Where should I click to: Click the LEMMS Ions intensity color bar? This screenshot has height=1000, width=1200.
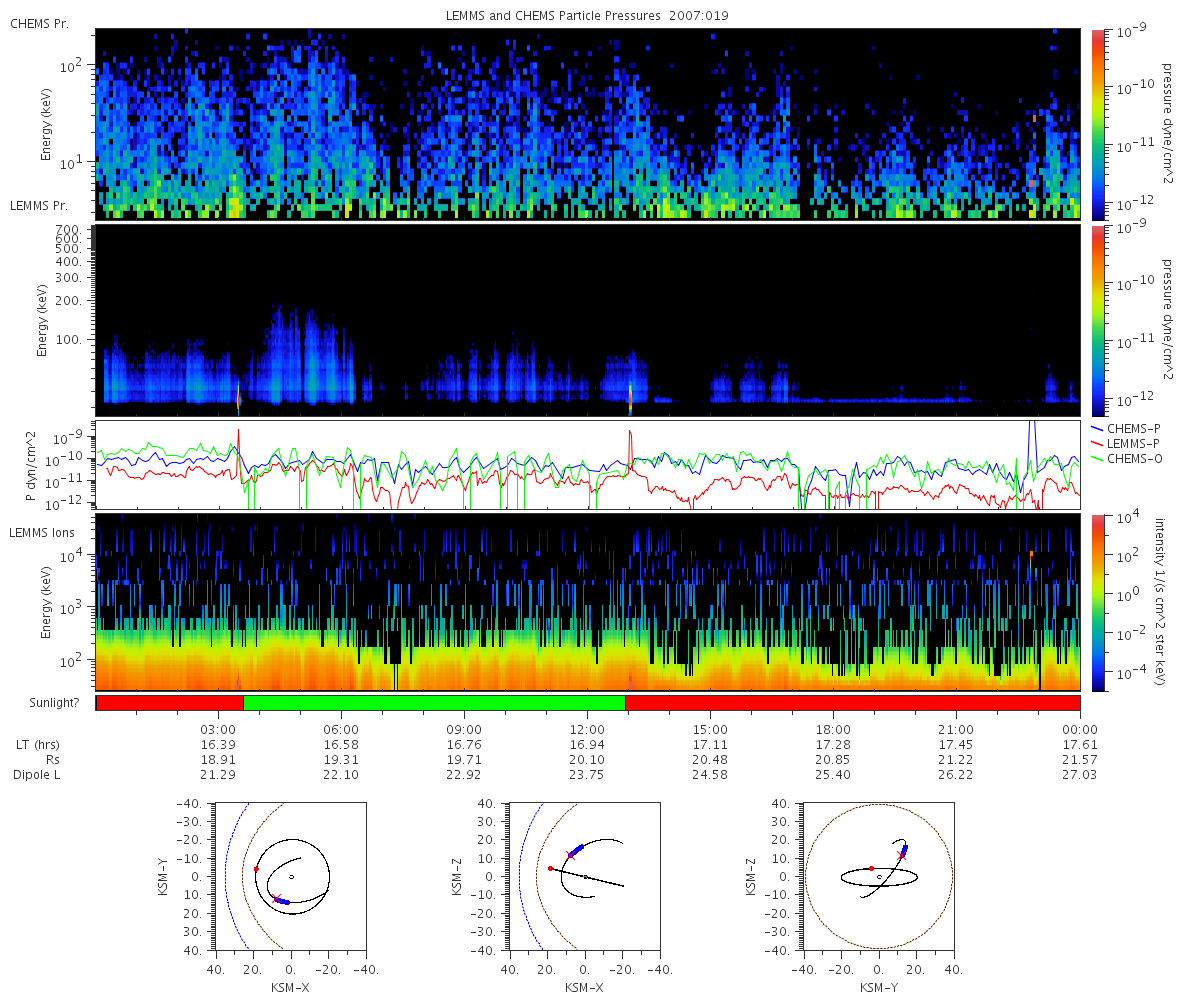coord(1097,602)
